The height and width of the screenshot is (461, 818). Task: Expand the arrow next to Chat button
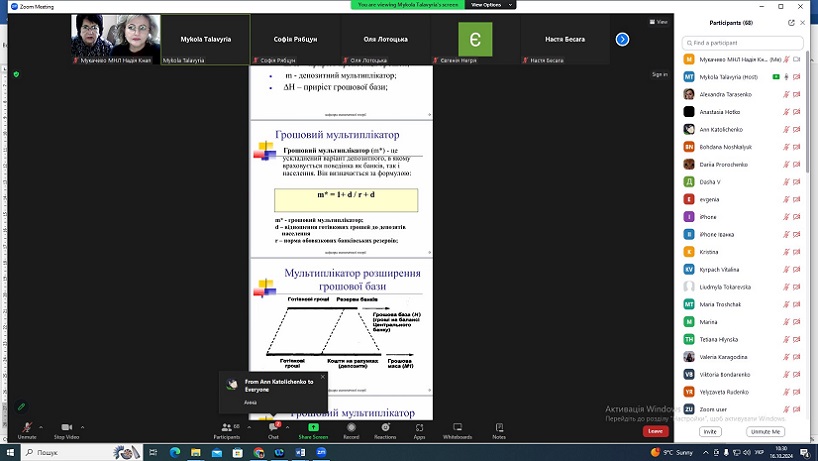(x=287, y=427)
